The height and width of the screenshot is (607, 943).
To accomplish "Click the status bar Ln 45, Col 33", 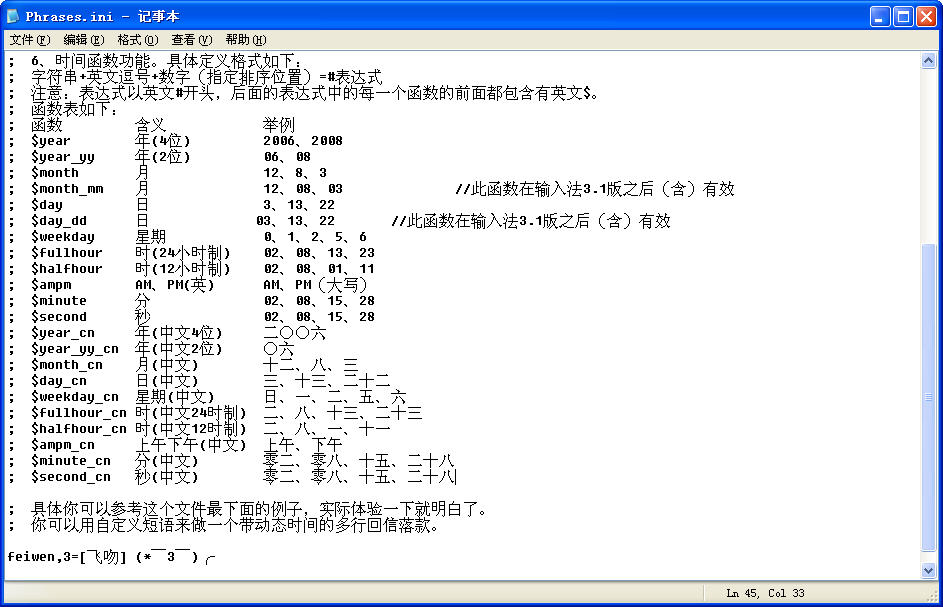I will 765,593.
